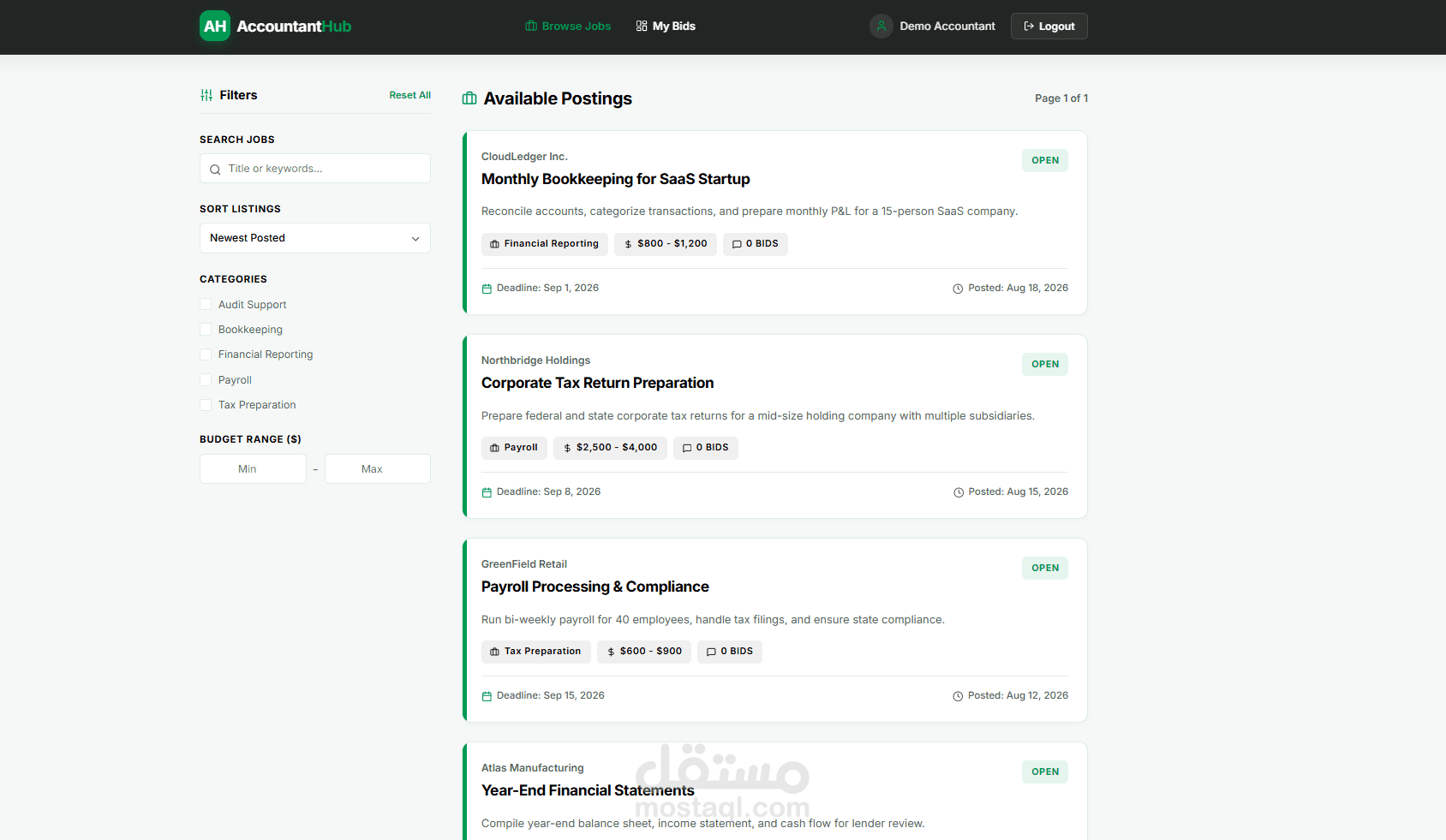Click the comment icon in CloudLedger's 0 BIDS tag
This screenshot has height=840, width=1446.
coord(737,244)
